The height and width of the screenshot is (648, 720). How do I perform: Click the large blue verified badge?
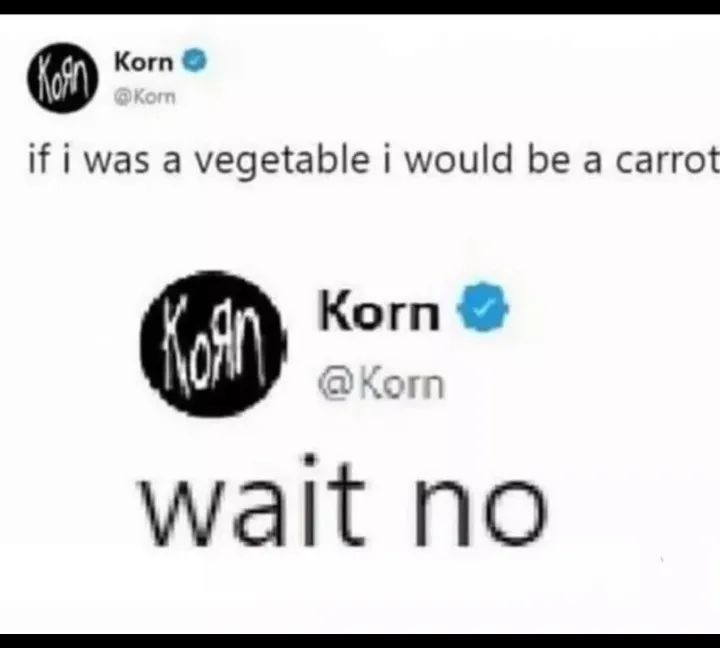(483, 307)
